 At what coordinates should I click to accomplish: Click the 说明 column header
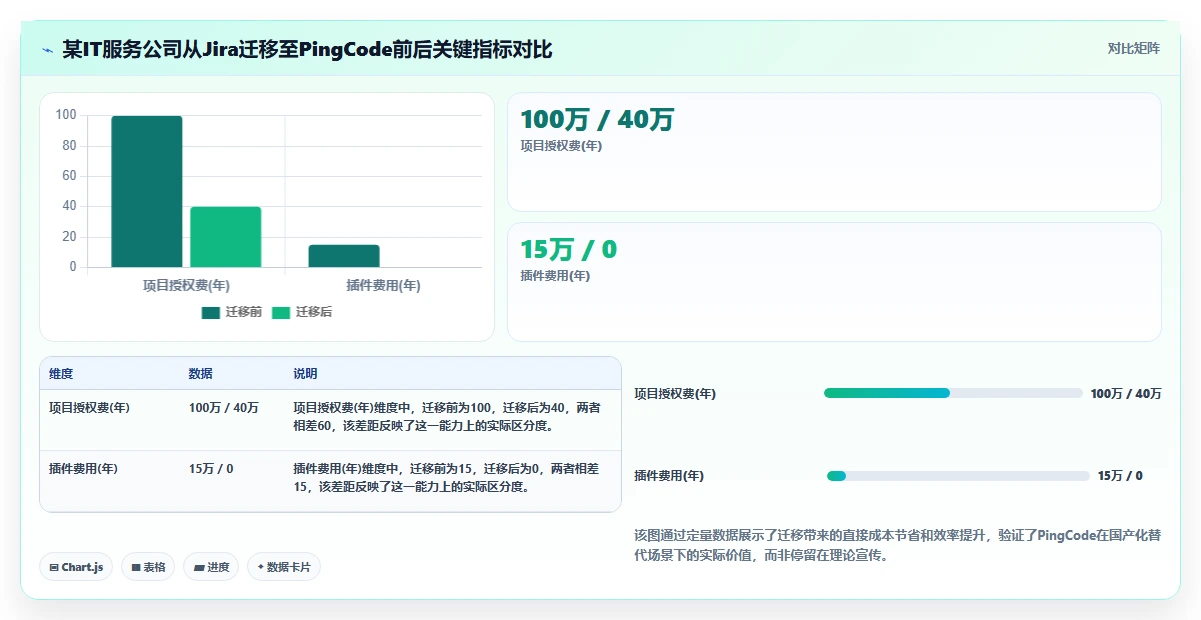[305, 374]
